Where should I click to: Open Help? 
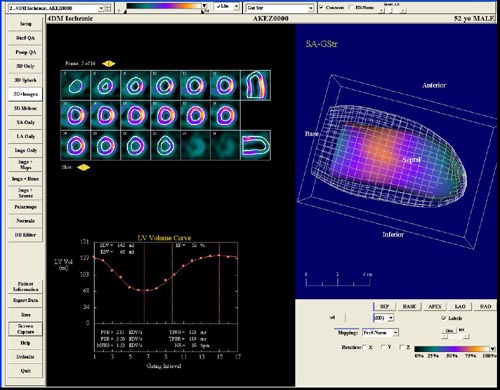(x=26, y=343)
